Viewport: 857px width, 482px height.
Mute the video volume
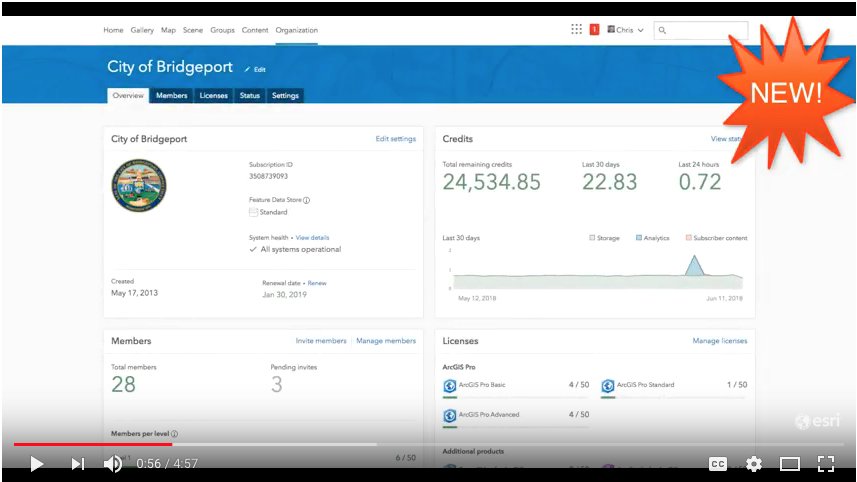(113, 464)
